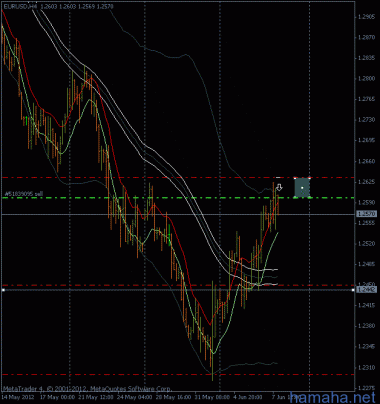The width and height of the screenshot is (380, 404).
Task: Click the 1.2310 price axis label
Action: 366,367
